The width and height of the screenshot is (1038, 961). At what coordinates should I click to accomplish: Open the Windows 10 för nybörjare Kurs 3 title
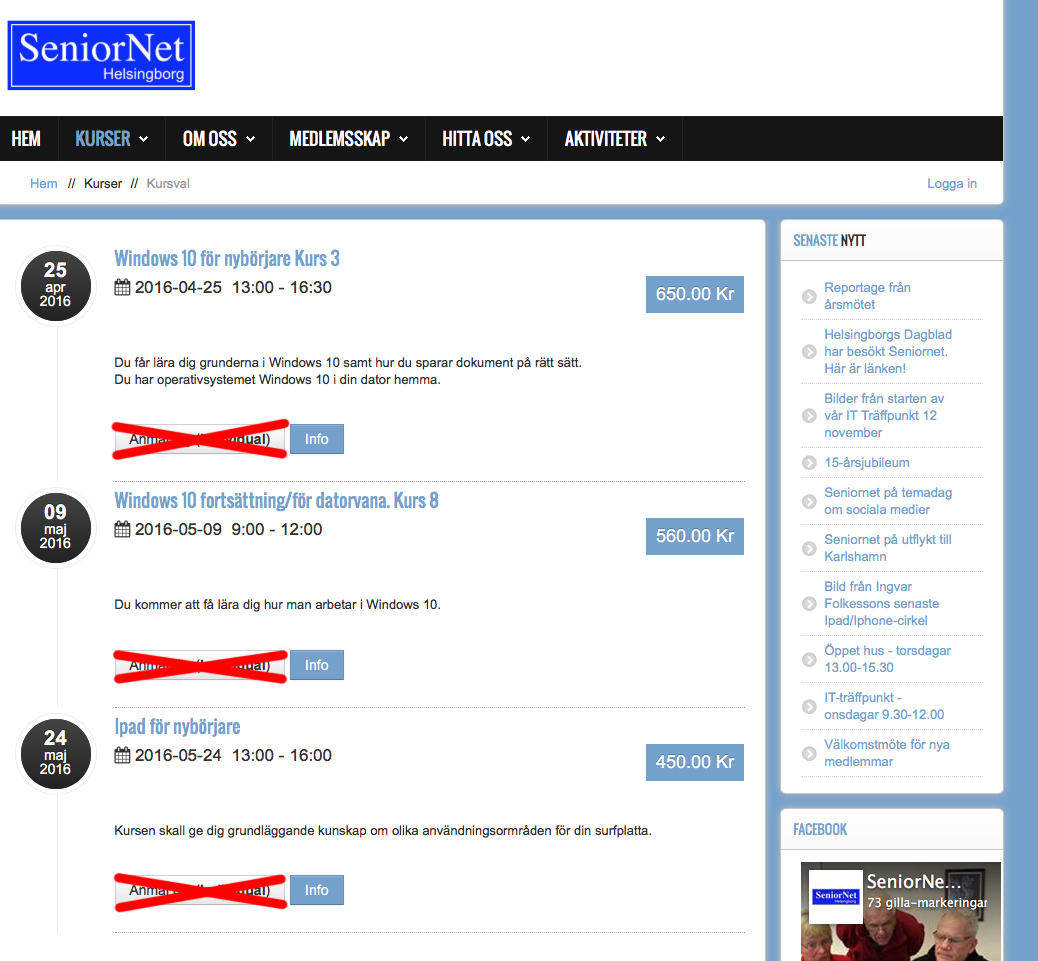227,258
